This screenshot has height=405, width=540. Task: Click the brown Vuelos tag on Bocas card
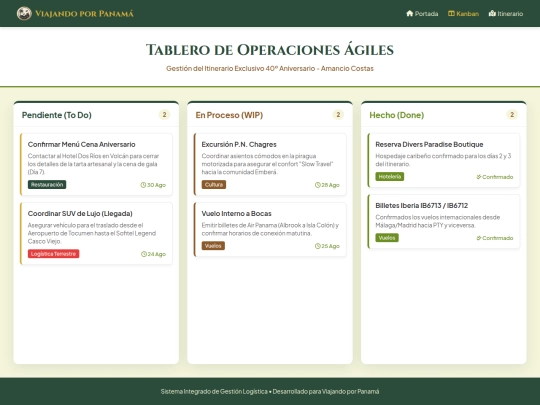pyautogui.click(x=213, y=246)
